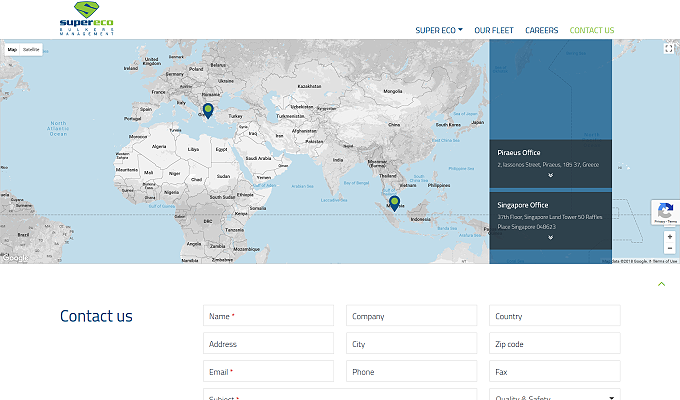Viewport: 680px width, 400px height.
Task: Click the Piraeus address text
Action: point(548,165)
